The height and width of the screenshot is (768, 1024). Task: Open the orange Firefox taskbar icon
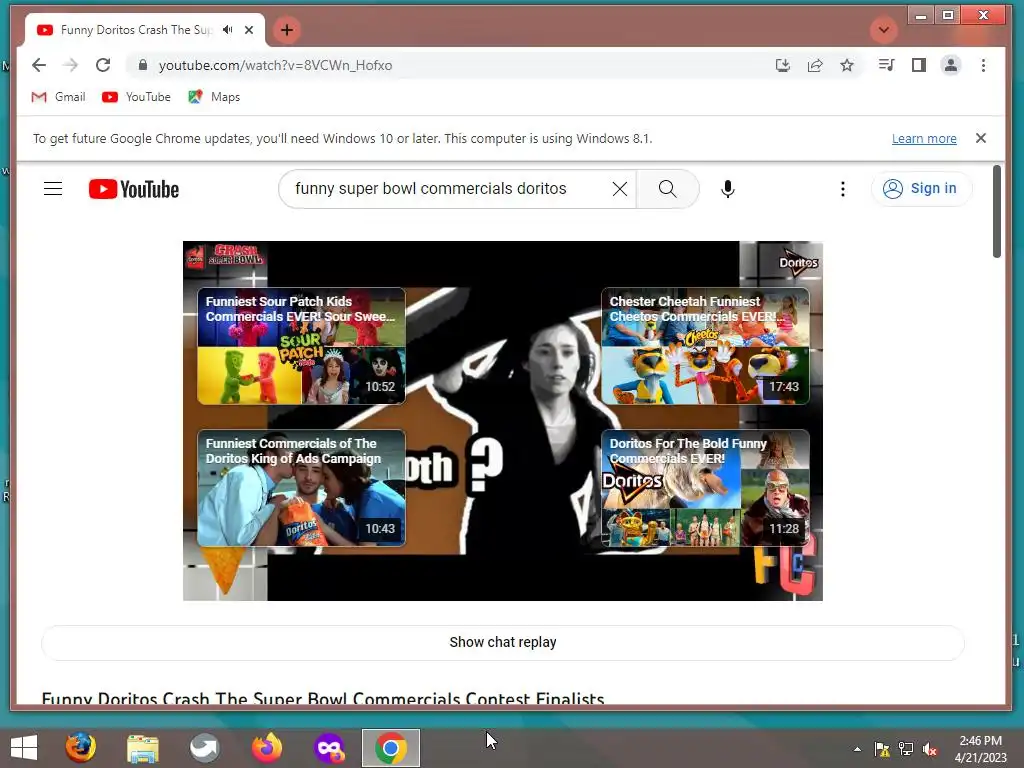266,748
